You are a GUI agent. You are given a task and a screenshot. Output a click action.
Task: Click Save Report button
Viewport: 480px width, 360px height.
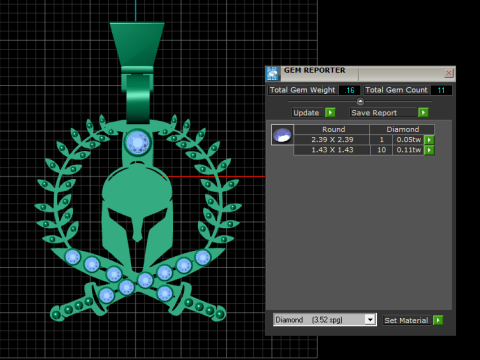384,113
